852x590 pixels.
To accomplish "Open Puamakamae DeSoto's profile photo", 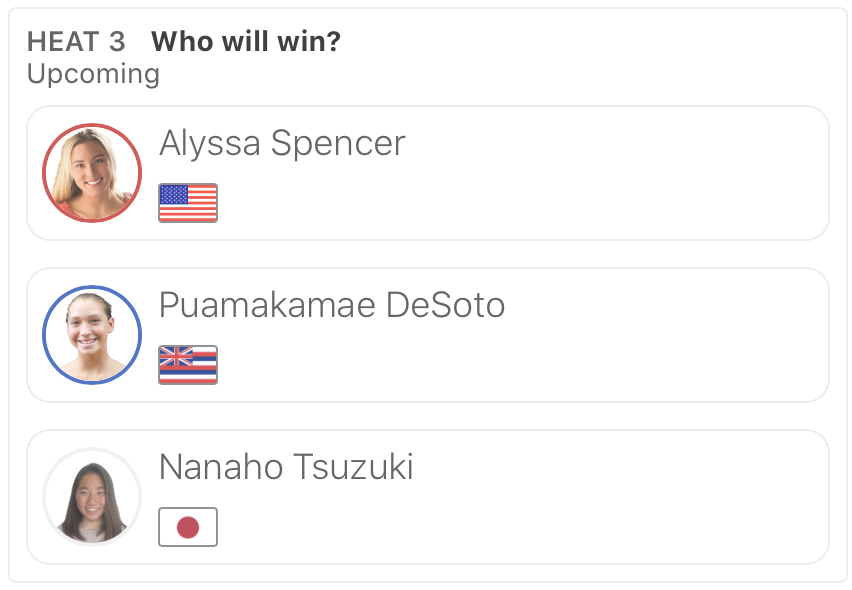I will [x=92, y=335].
